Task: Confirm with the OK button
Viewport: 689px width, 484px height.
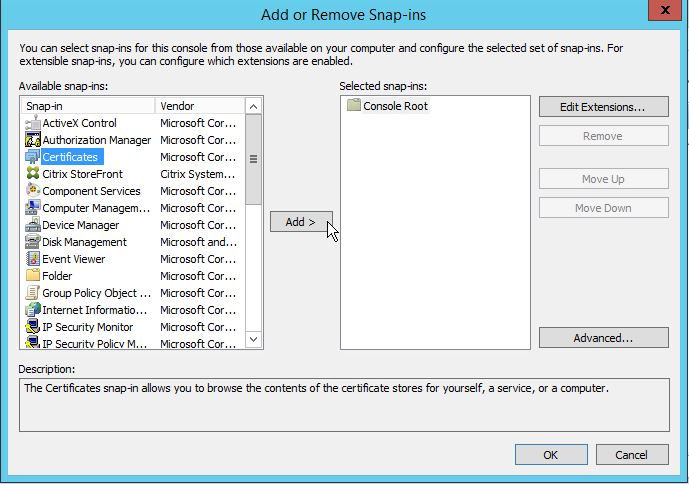Action: (x=551, y=455)
